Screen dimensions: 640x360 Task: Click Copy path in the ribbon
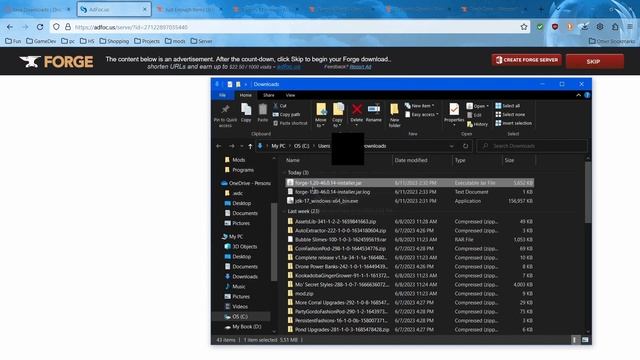click(x=287, y=115)
